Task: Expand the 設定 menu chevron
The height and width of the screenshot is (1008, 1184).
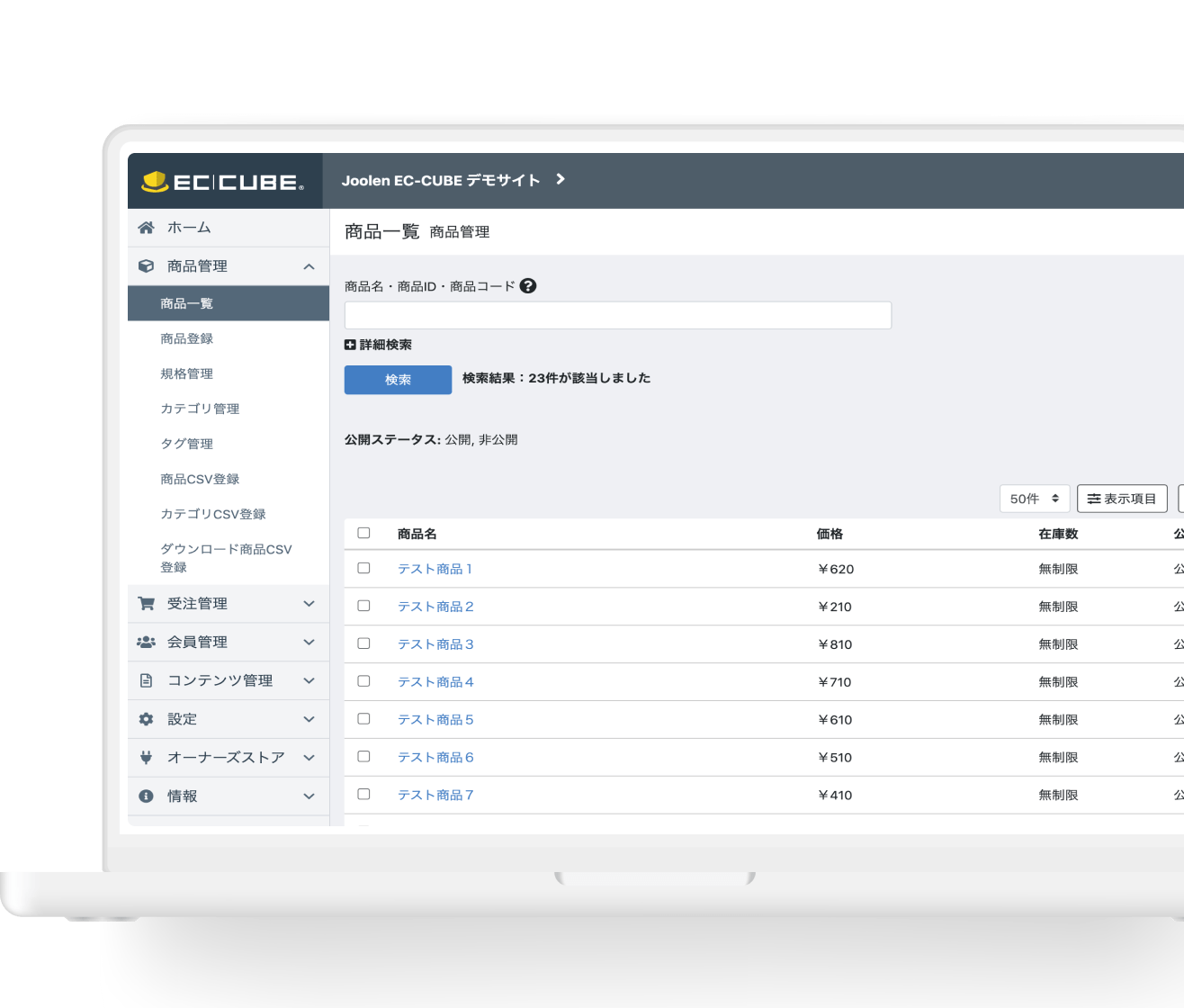Action: pos(309,719)
